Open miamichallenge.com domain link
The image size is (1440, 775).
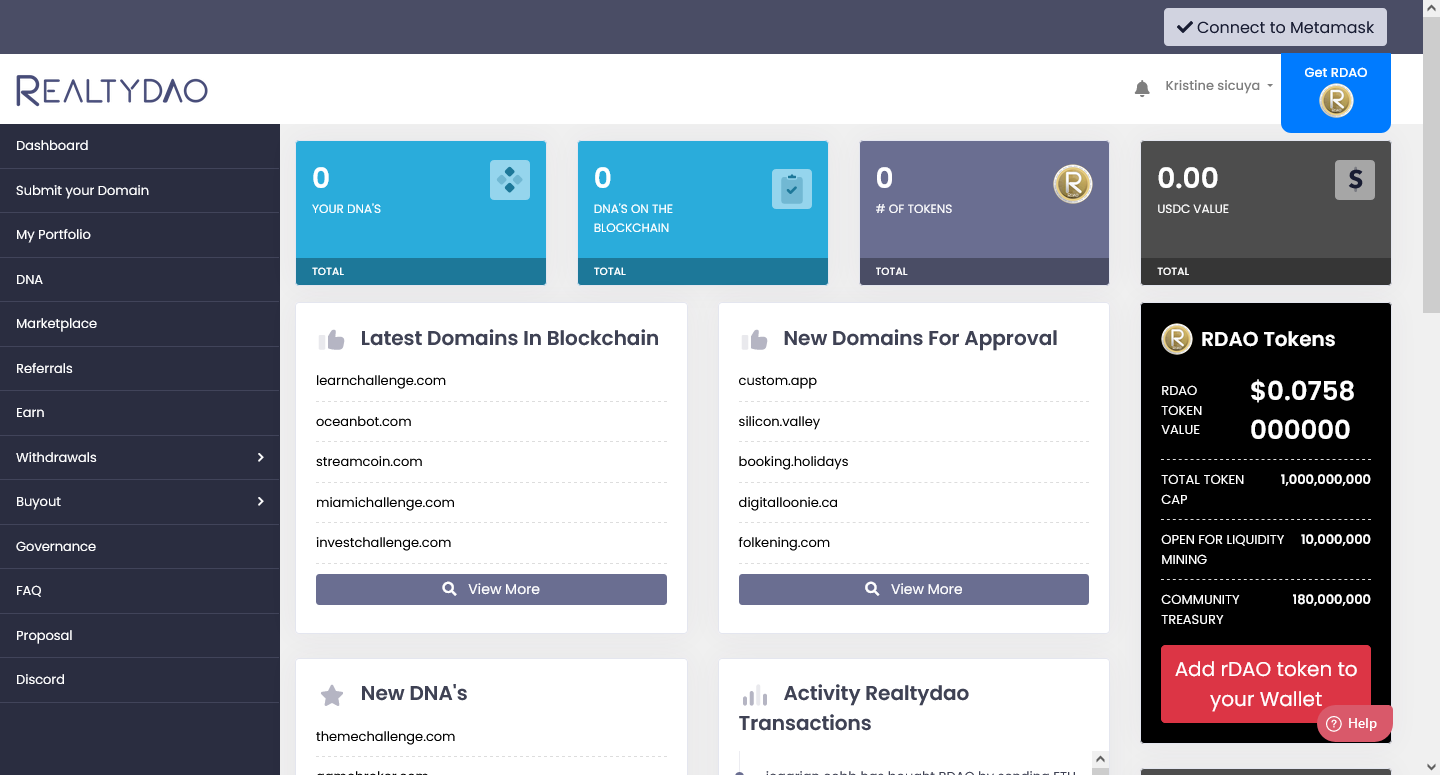(385, 503)
